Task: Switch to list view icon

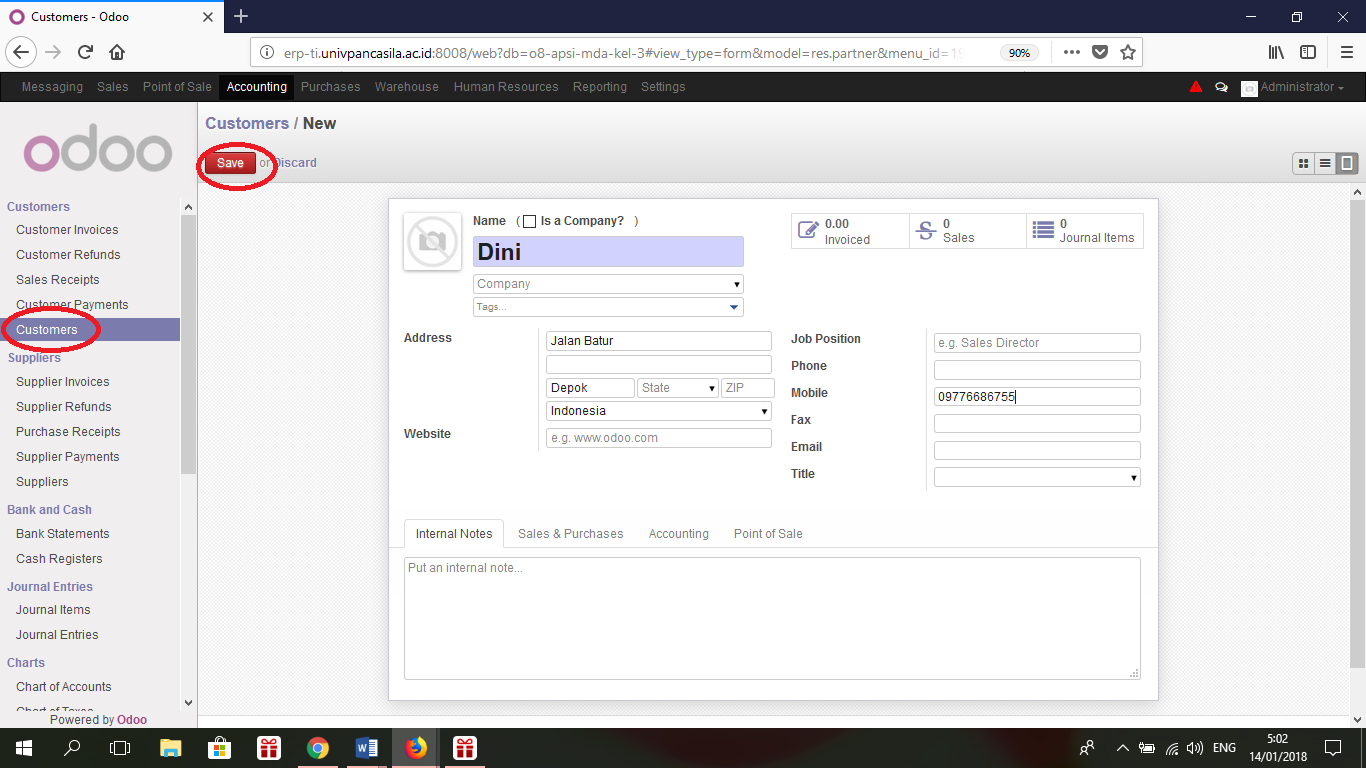Action: pyautogui.click(x=1325, y=163)
